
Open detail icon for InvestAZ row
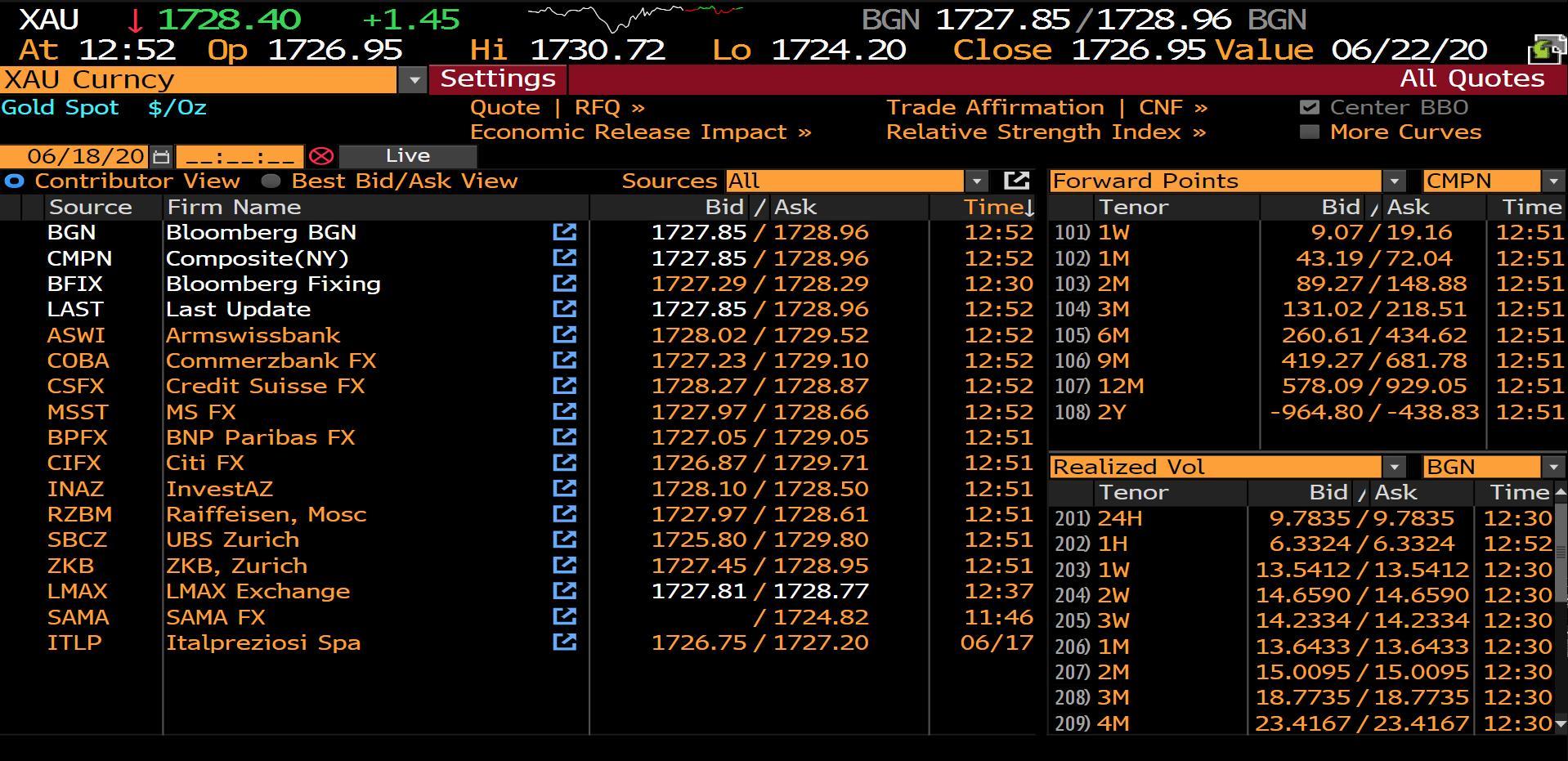tap(564, 489)
